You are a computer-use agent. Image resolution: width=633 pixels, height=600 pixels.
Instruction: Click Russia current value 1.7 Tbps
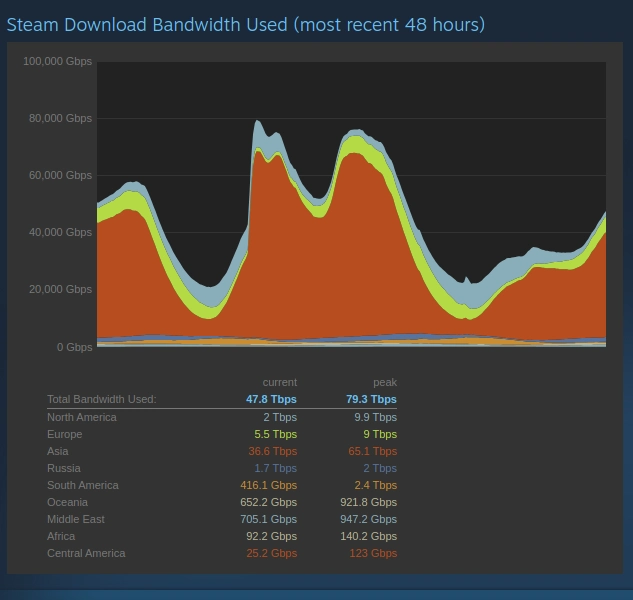pos(276,468)
